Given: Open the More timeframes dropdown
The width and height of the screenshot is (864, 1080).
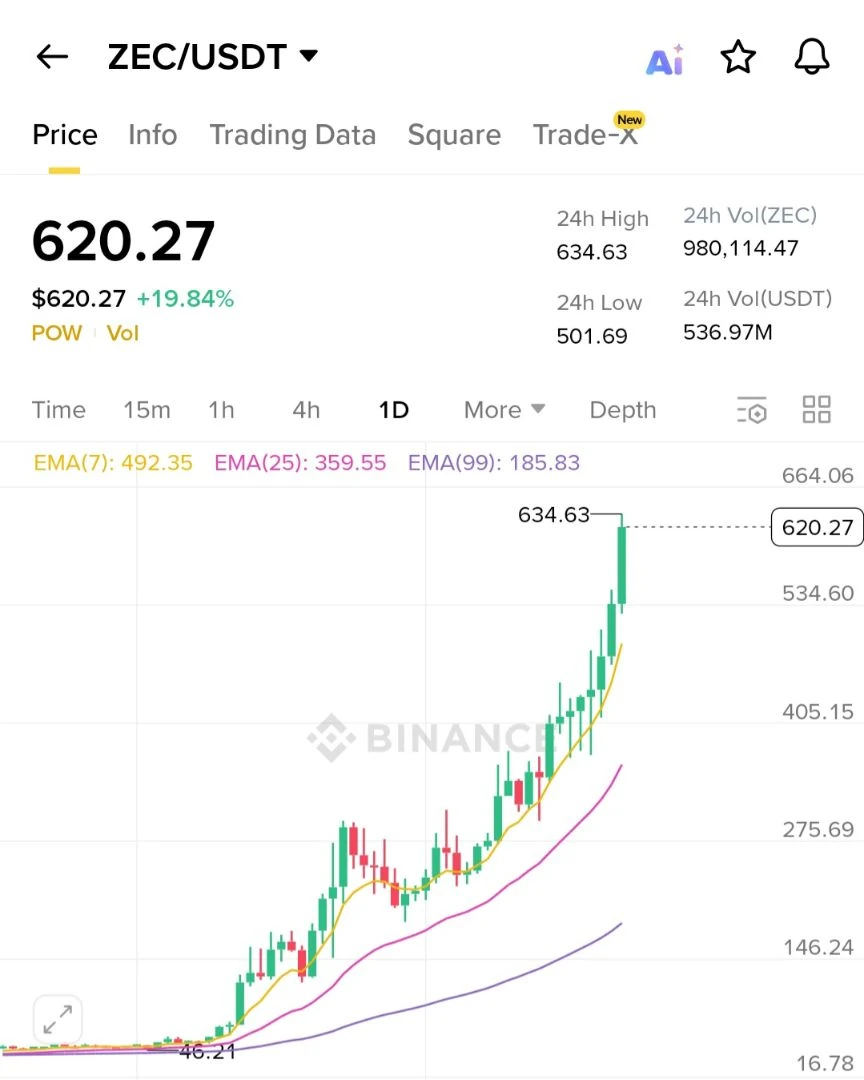Looking at the screenshot, I should (x=504, y=410).
